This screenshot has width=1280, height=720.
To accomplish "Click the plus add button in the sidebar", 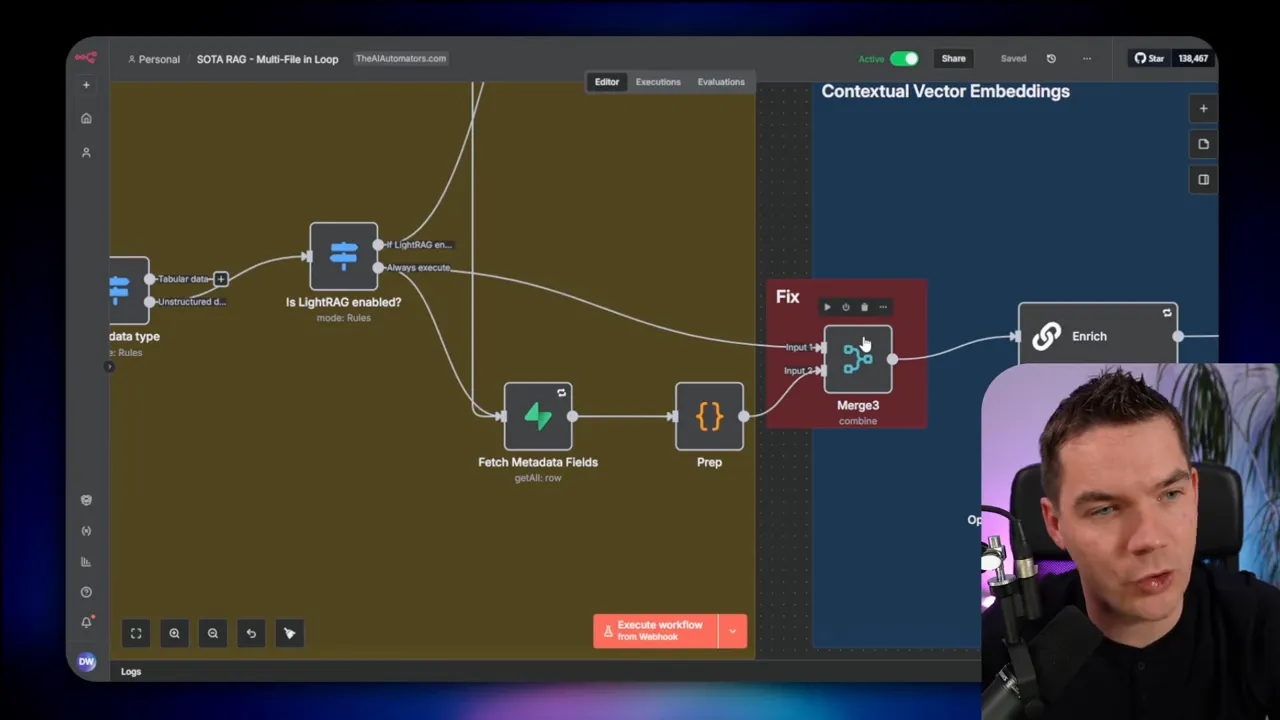I will 86,85.
